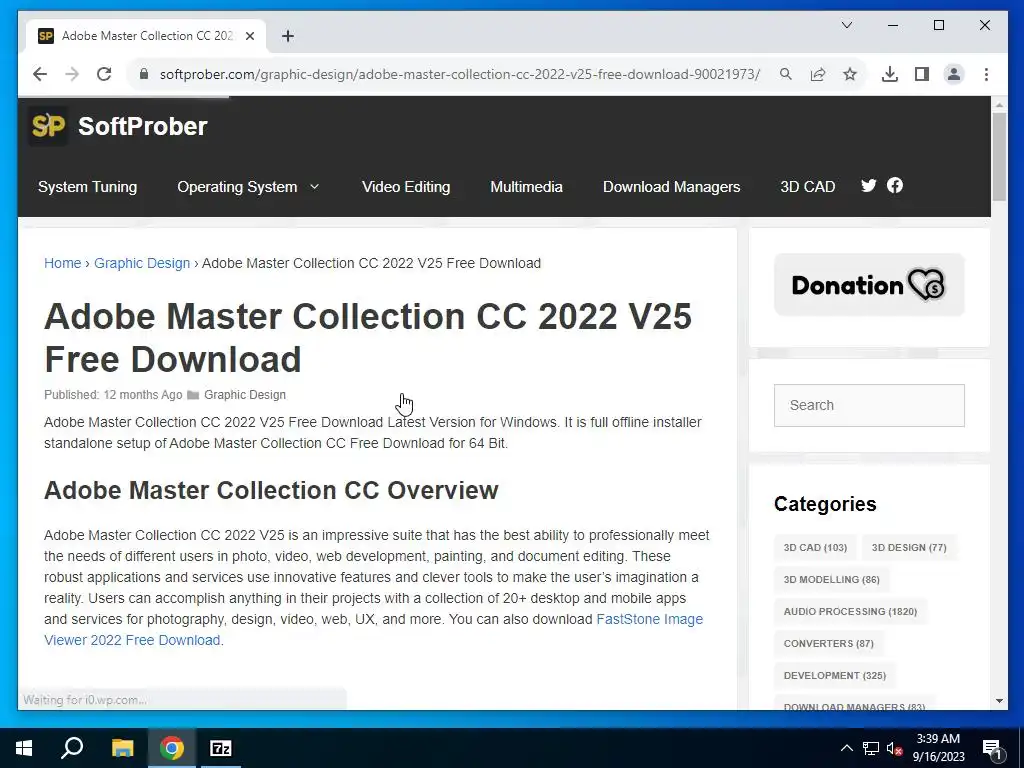Click the zoom magnifier icon in address bar
1024x768 pixels.
click(786, 74)
